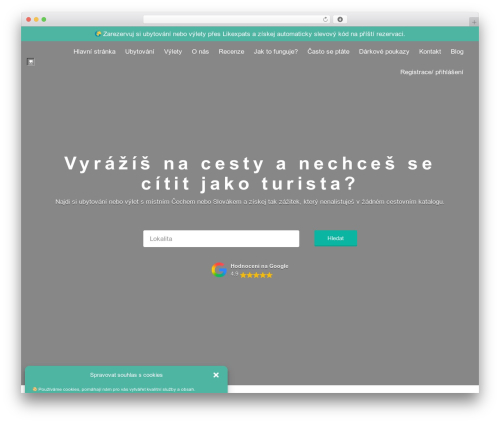Select Recenze in navigation
The image size is (500, 423).
[x=231, y=52]
